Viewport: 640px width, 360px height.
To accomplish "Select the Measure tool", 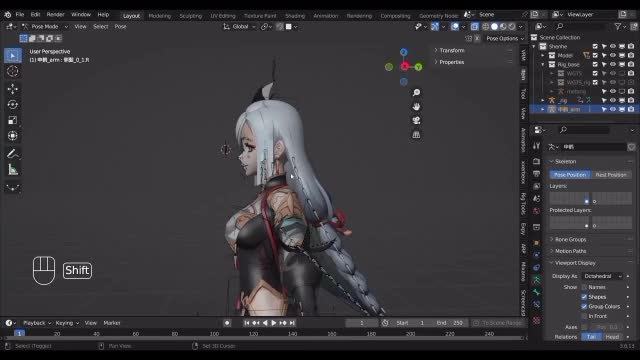I will (13, 169).
